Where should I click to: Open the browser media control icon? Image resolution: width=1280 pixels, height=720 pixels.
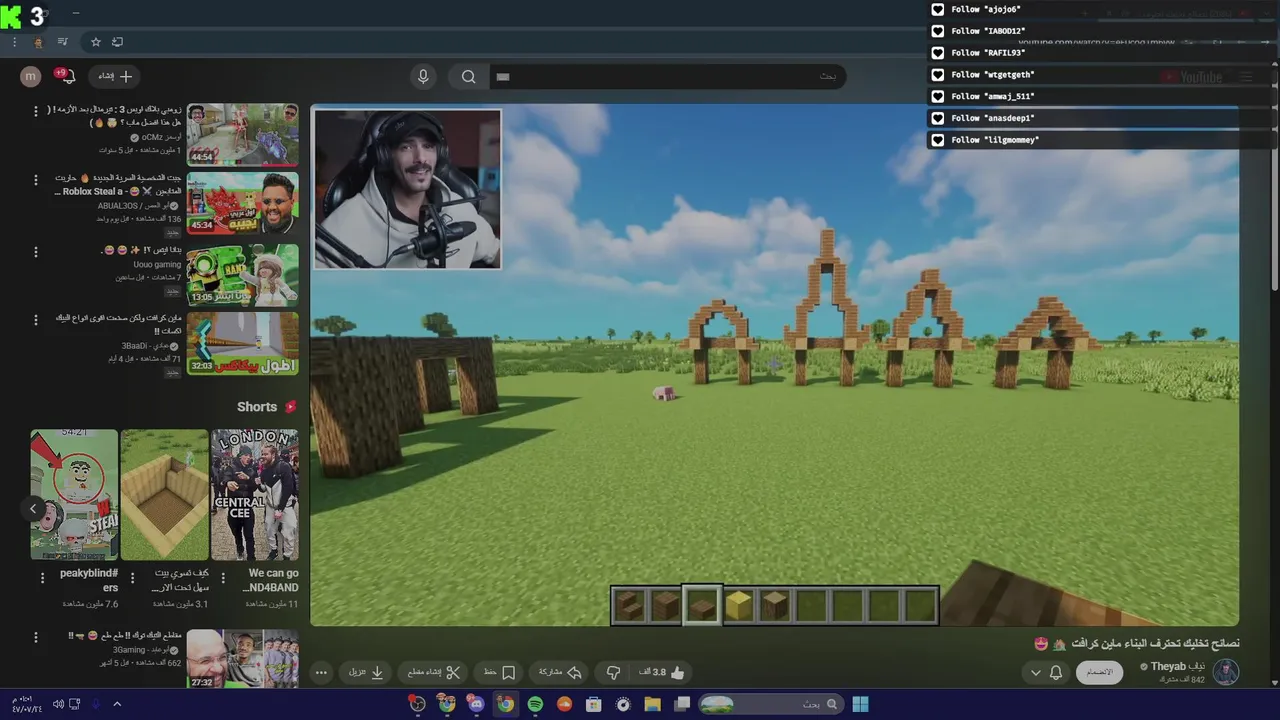point(63,42)
